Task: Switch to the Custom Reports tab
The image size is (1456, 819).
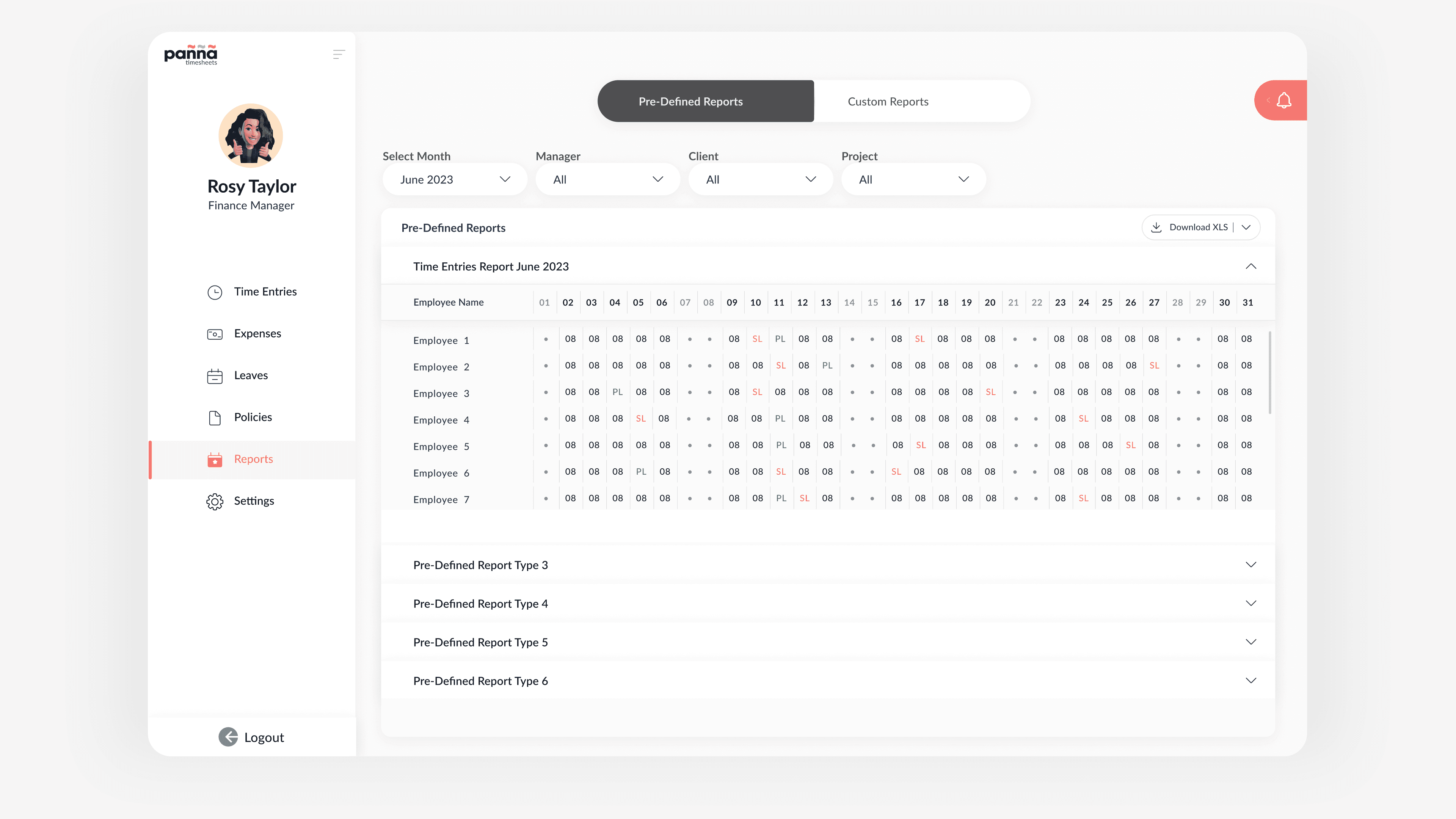Action: pos(887,102)
